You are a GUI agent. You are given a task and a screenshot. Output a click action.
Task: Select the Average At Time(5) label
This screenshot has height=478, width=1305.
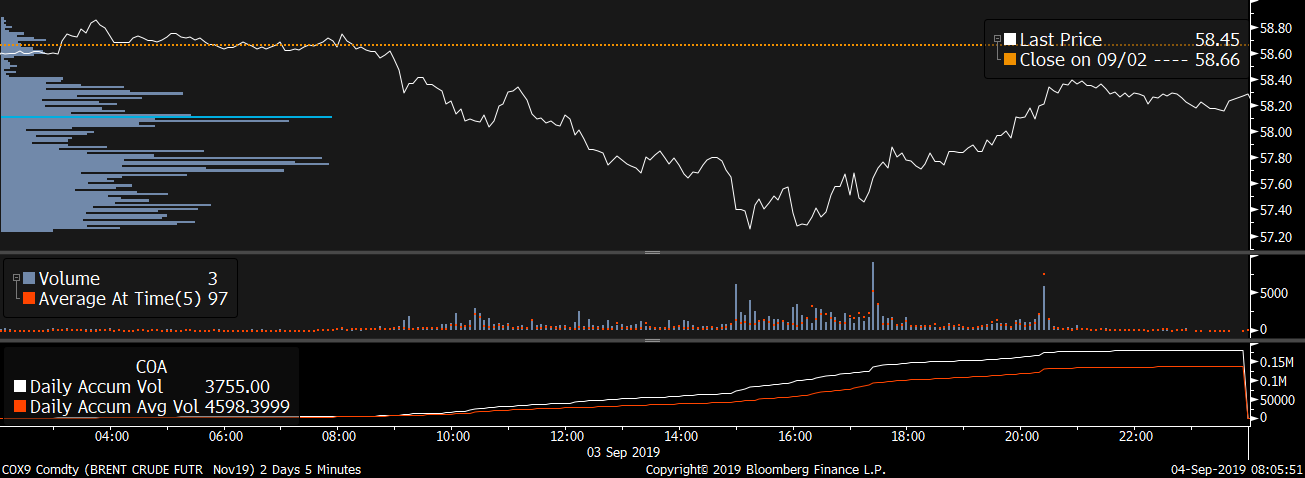tap(120, 298)
